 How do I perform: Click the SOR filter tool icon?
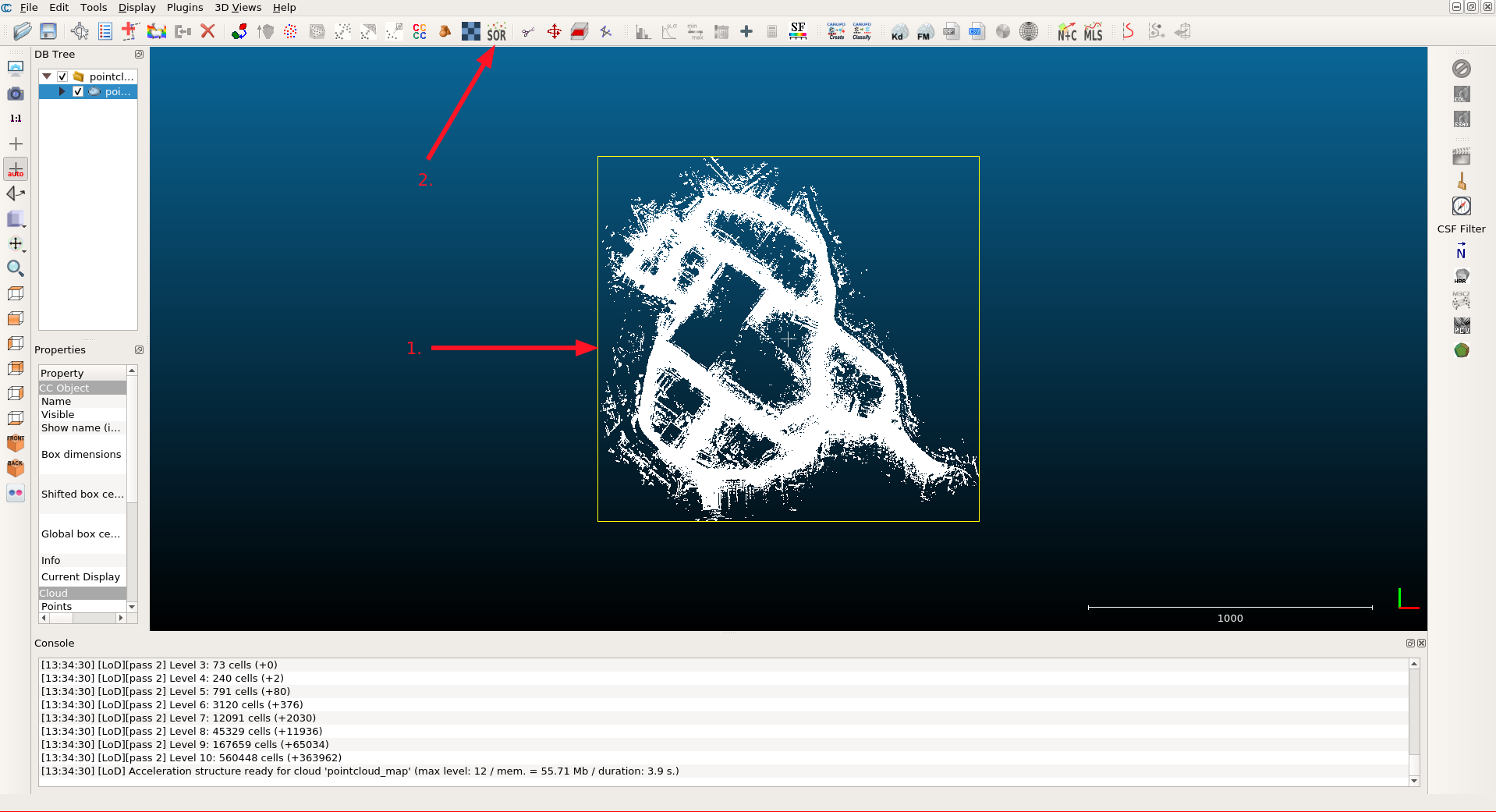pyautogui.click(x=497, y=32)
